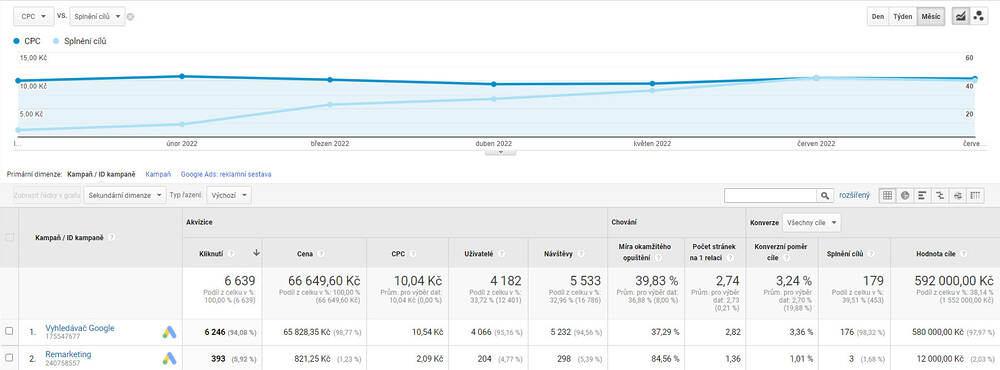
Task: Open the rozšířený advanced filter link
Action: pyautogui.click(x=854, y=195)
